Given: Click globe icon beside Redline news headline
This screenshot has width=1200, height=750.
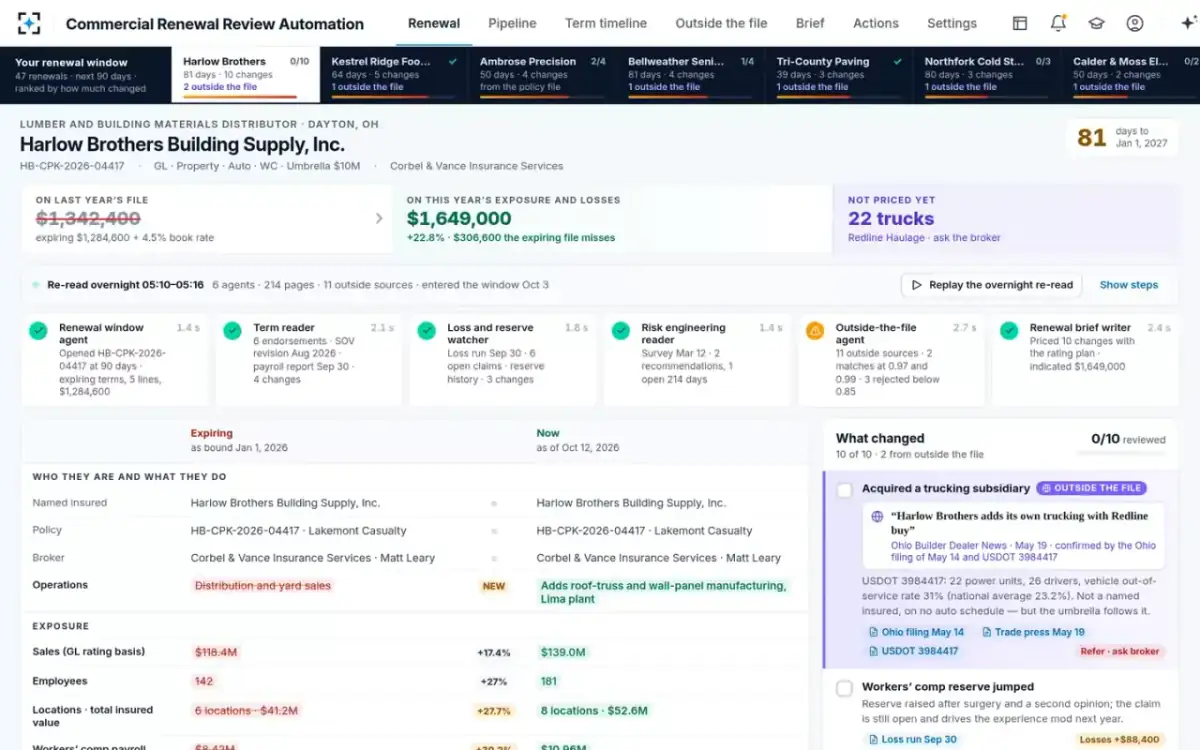Looking at the screenshot, I should pyautogui.click(x=877, y=517).
